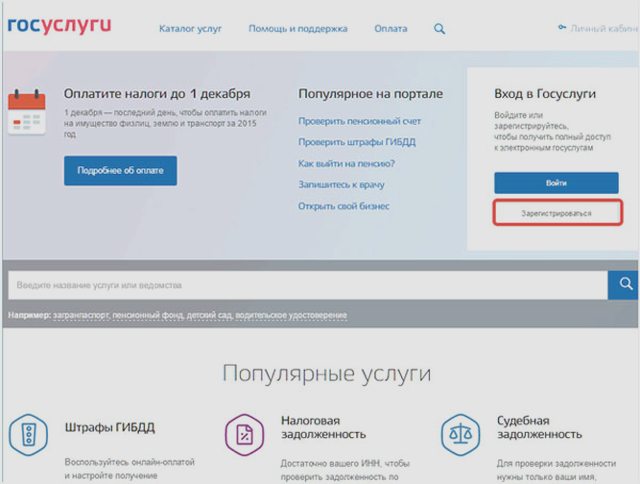The width and height of the screenshot is (640, 484).
Task: Open Как выйти на пенсию? link
Action: click(346, 164)
